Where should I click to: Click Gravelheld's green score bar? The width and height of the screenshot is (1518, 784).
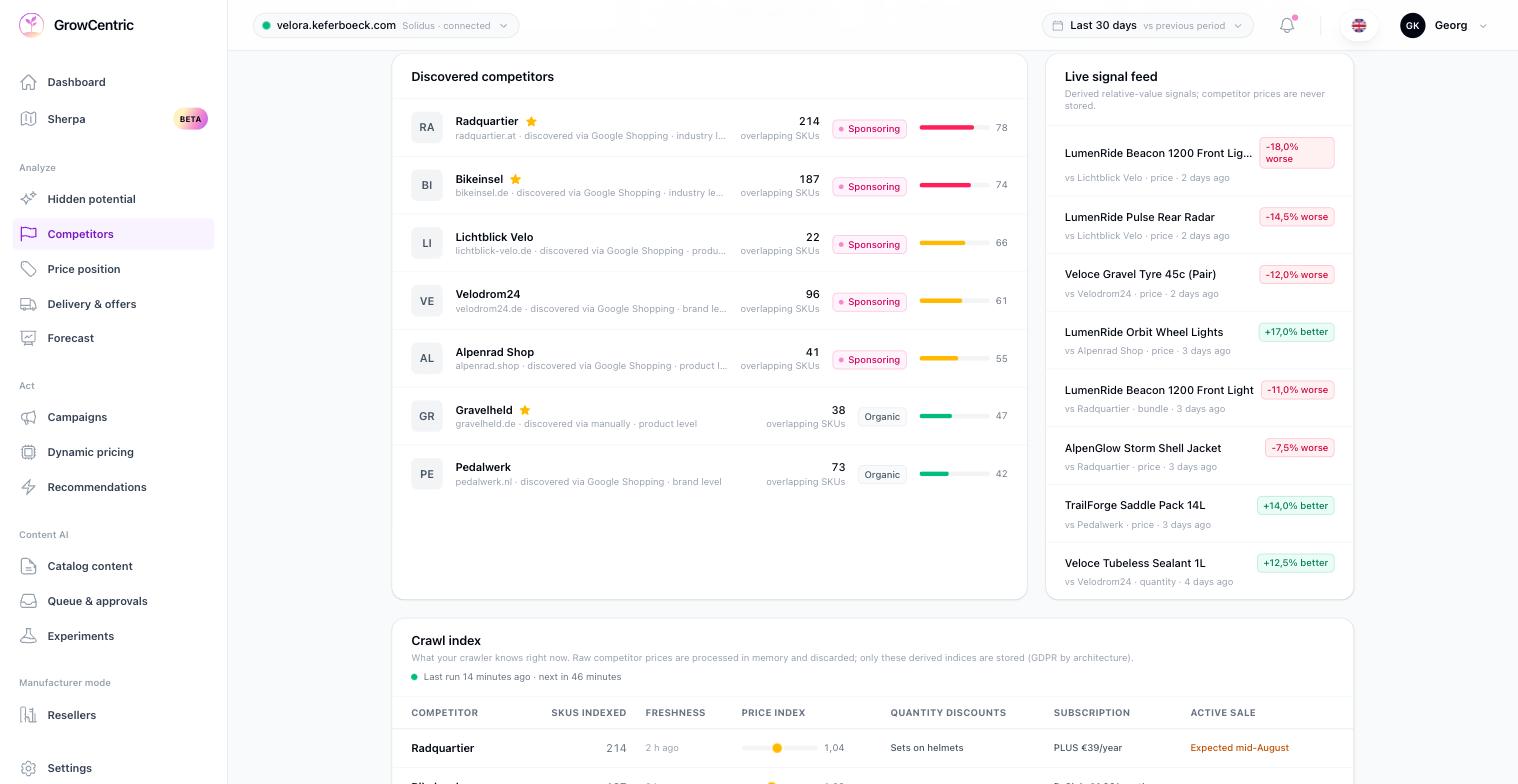954,416
